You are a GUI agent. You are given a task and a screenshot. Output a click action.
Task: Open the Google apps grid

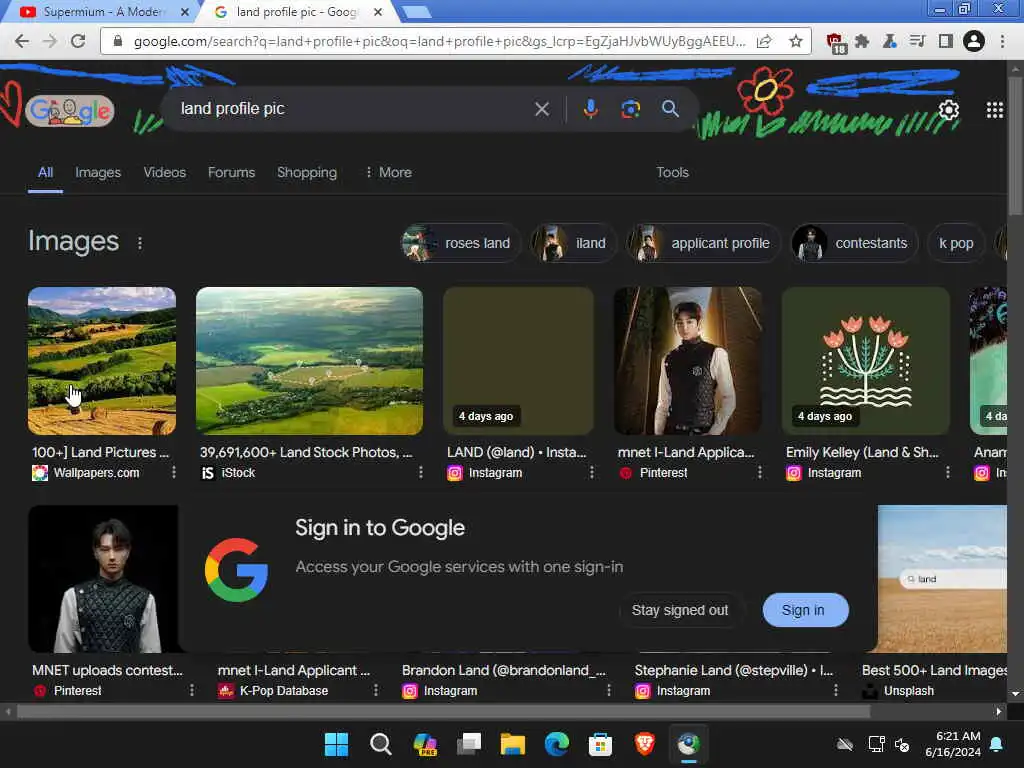click(x=995, y=110)
